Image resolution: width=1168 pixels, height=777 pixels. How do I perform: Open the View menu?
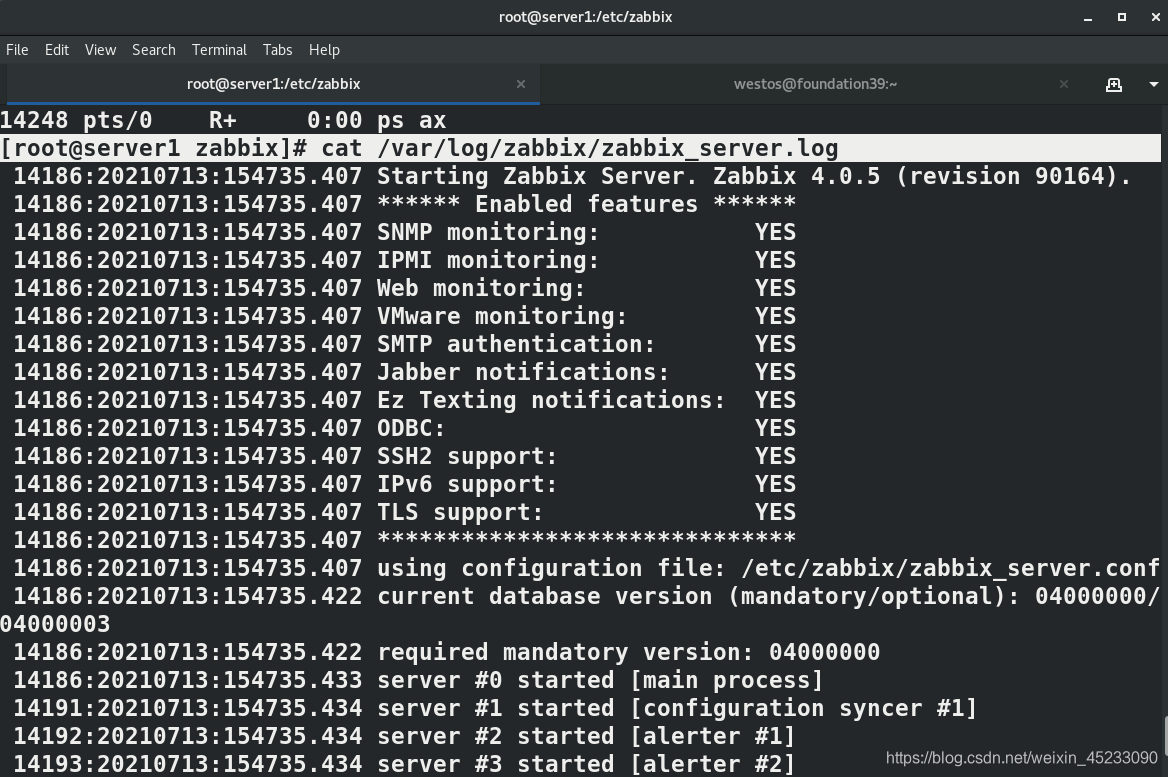101,50
